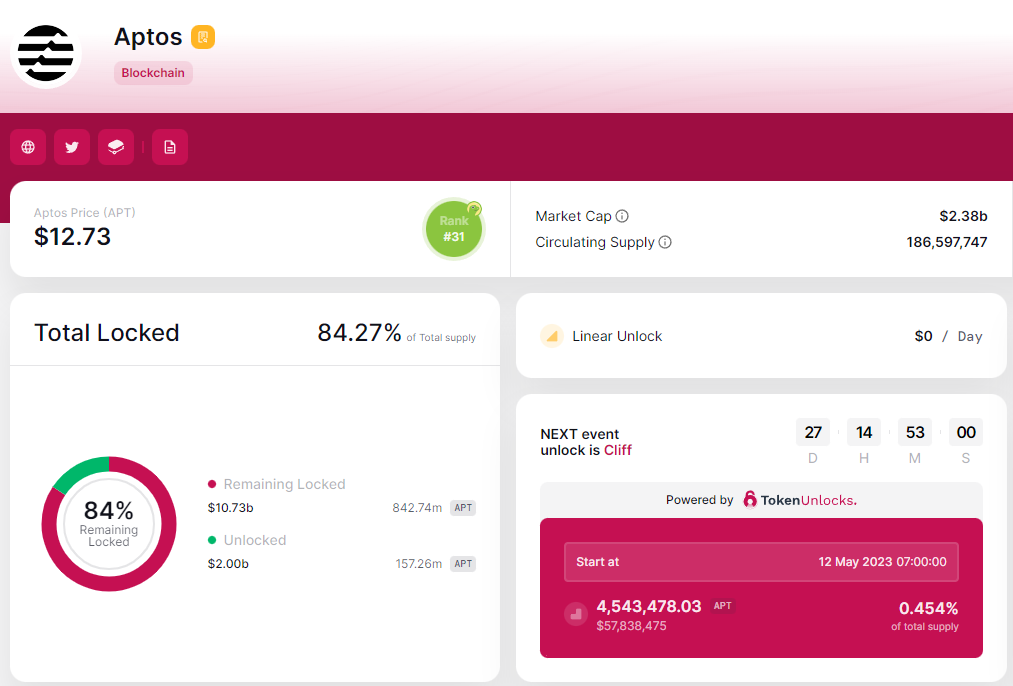Image resolution: width=1013 pixels, height=686 pixels.
Task: Click the $2.38b market cap value
Action: click(x=963, y=216)
